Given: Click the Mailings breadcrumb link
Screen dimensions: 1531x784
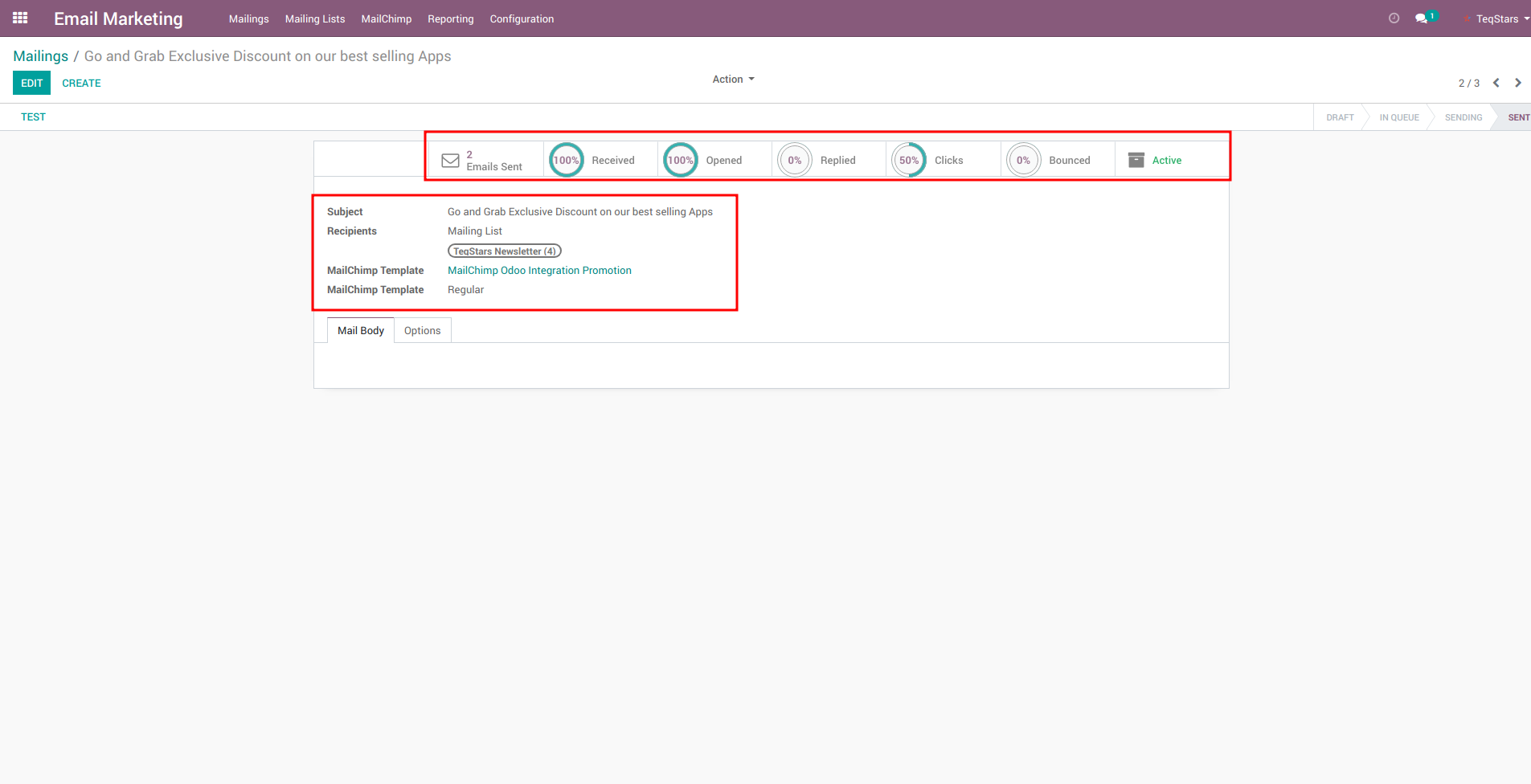Looking at the screenshot, I should pyautogui.click(x=40, y=56).
